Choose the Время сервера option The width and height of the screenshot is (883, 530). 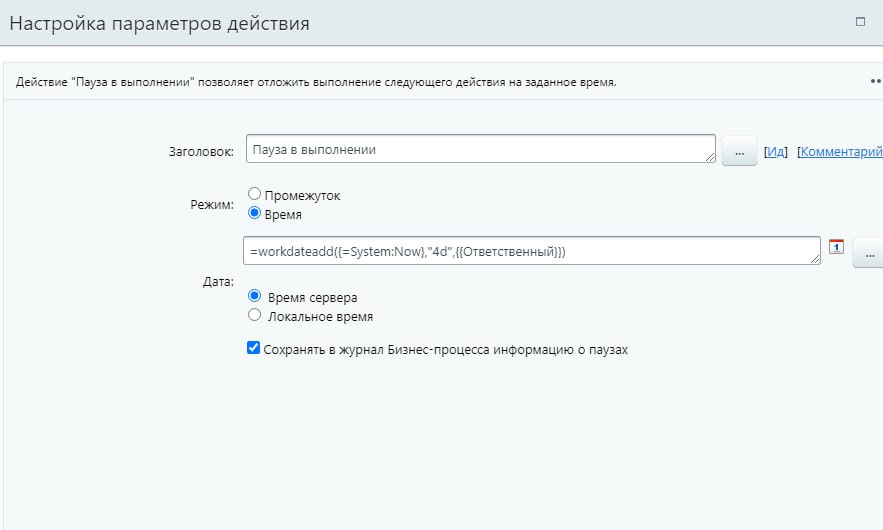tap(254, 297)
